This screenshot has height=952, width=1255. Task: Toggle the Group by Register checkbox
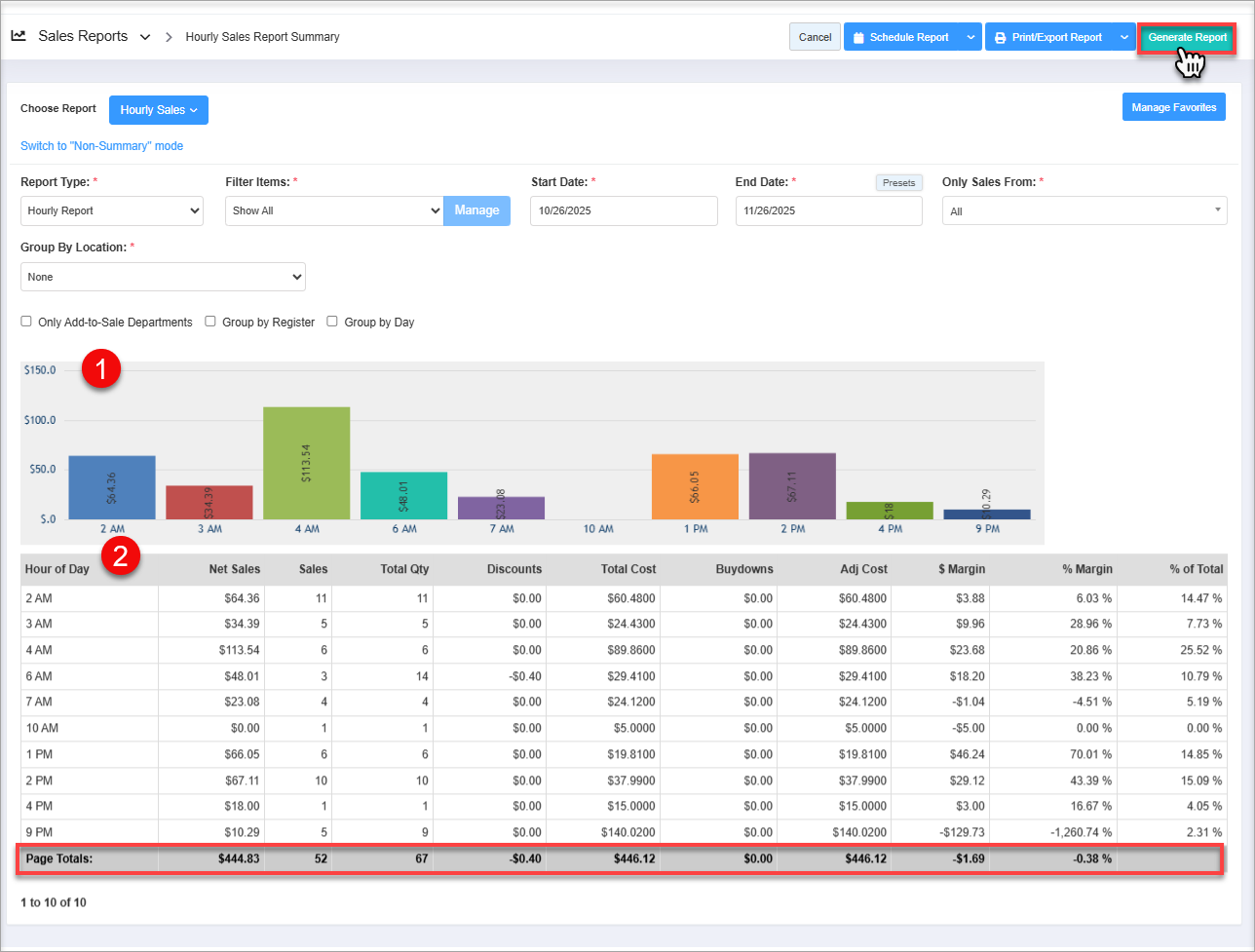pos(210,322)
